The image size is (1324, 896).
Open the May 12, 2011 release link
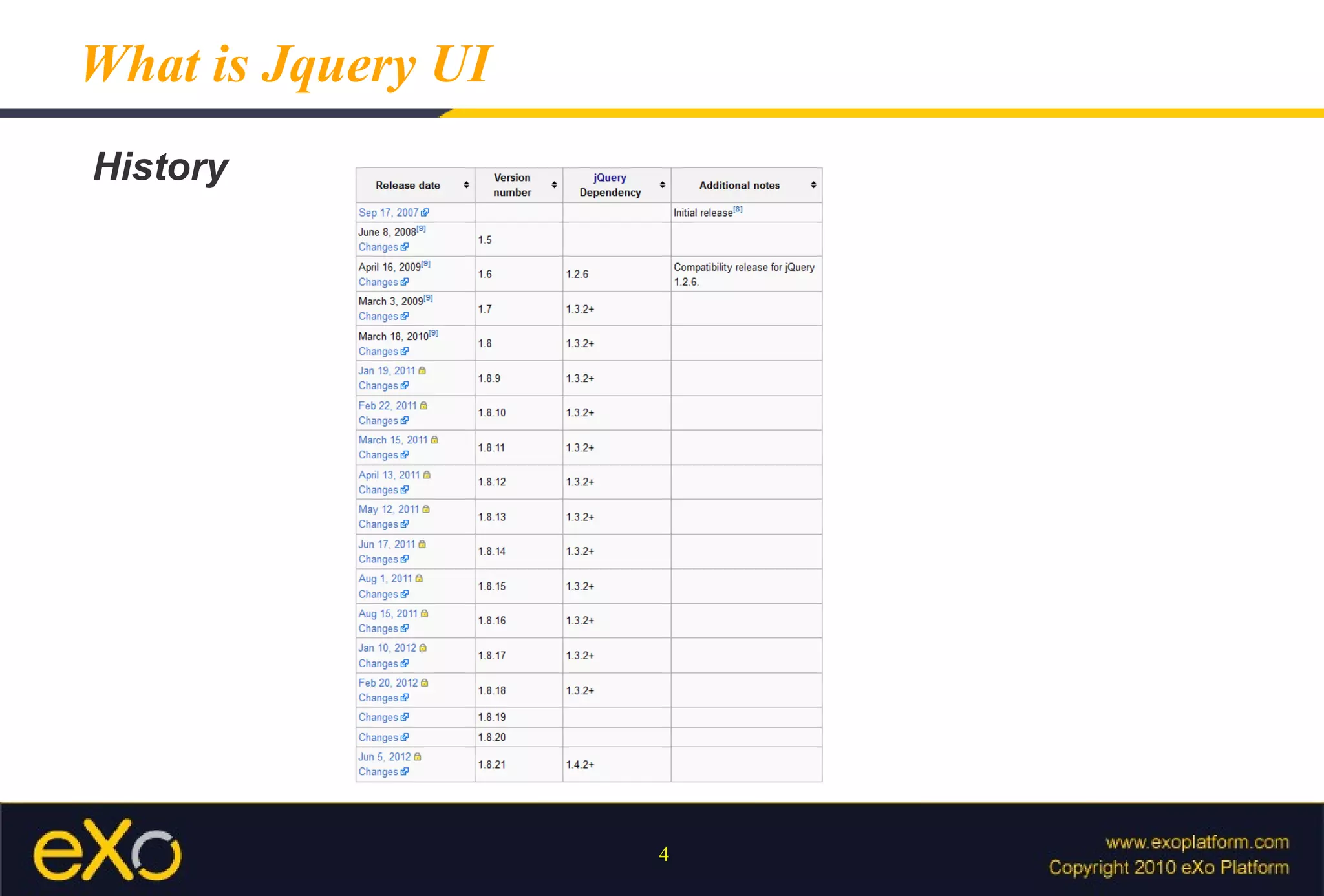389,509
